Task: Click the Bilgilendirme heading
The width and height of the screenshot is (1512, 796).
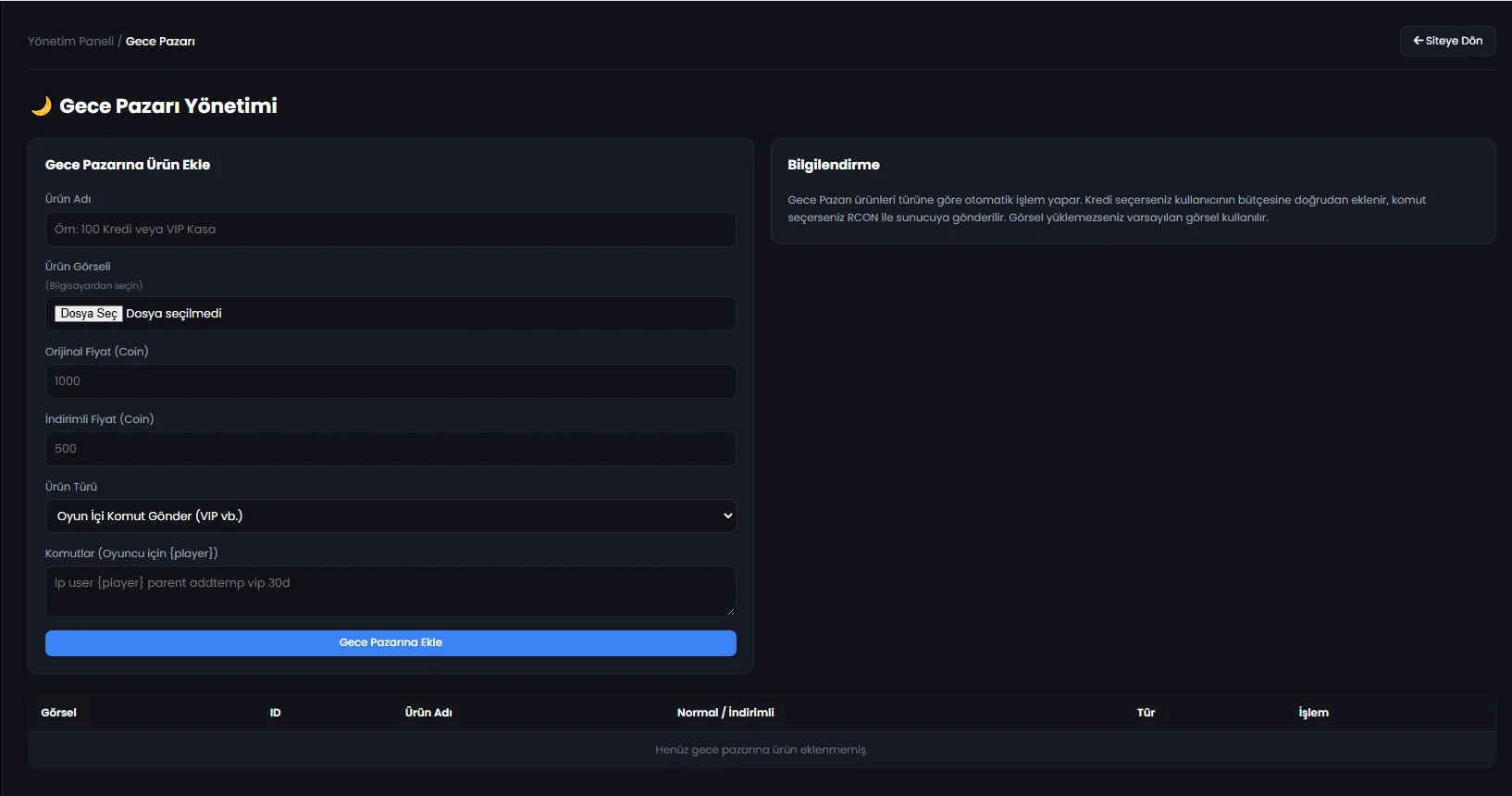Action: click(834, 165)
